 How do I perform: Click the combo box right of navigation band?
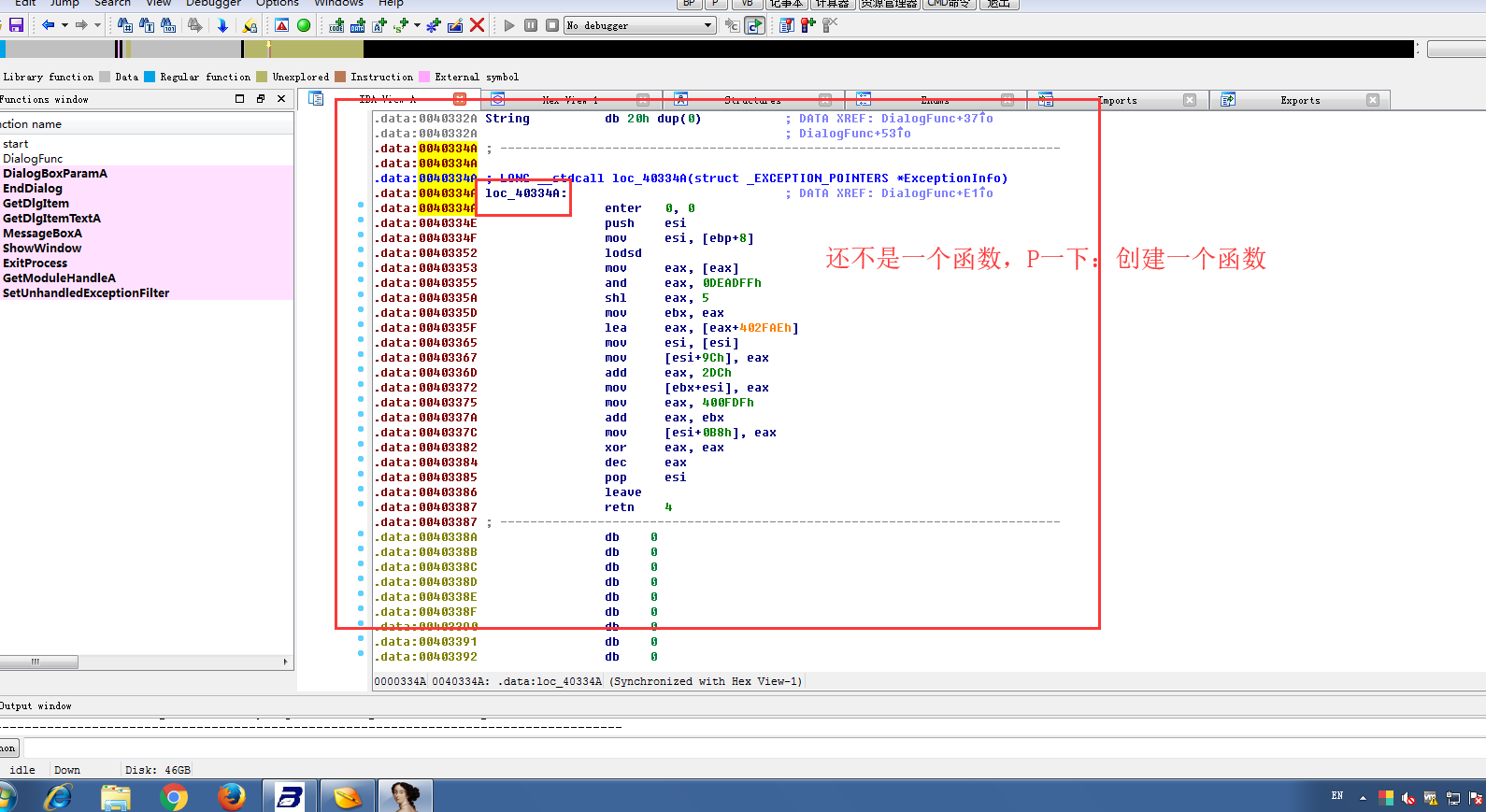pyautogui.click(x=1456, y=50)
